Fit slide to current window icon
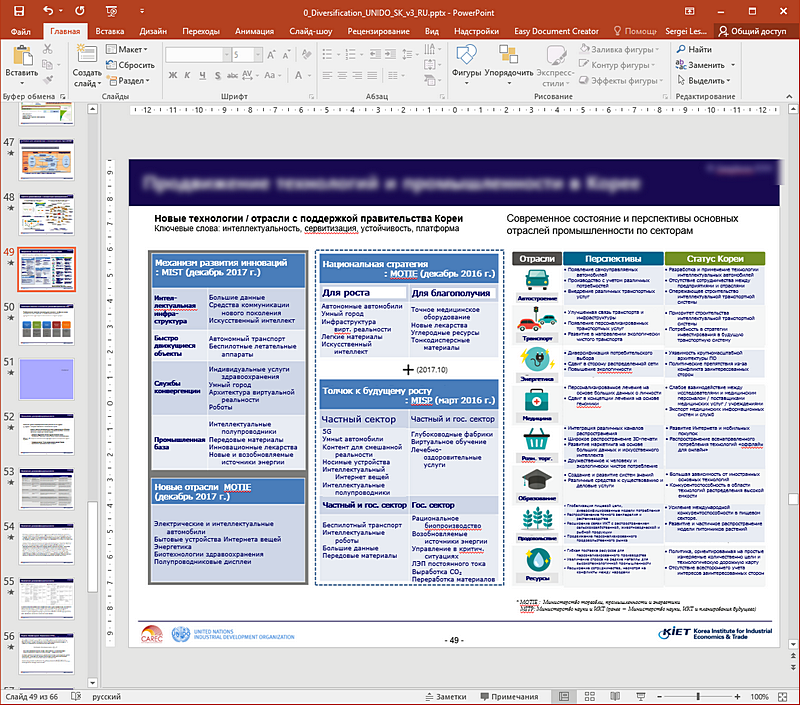The height and width of the screenshot is (705, 800). 783,697
